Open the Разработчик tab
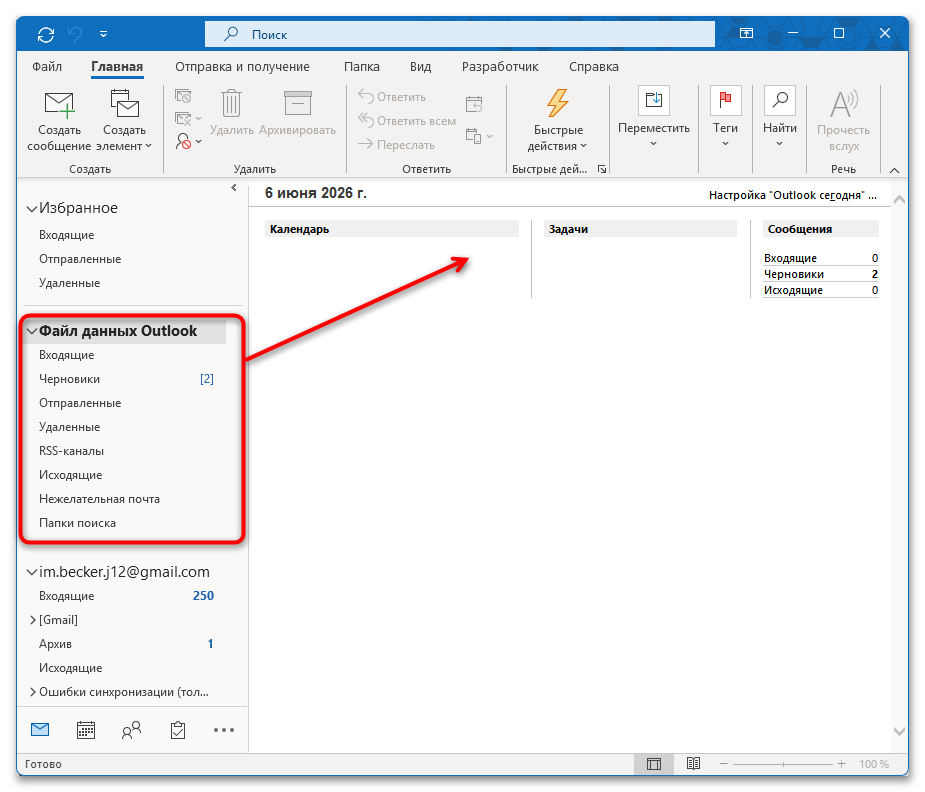925x792 pixels. tap(500, 67)
